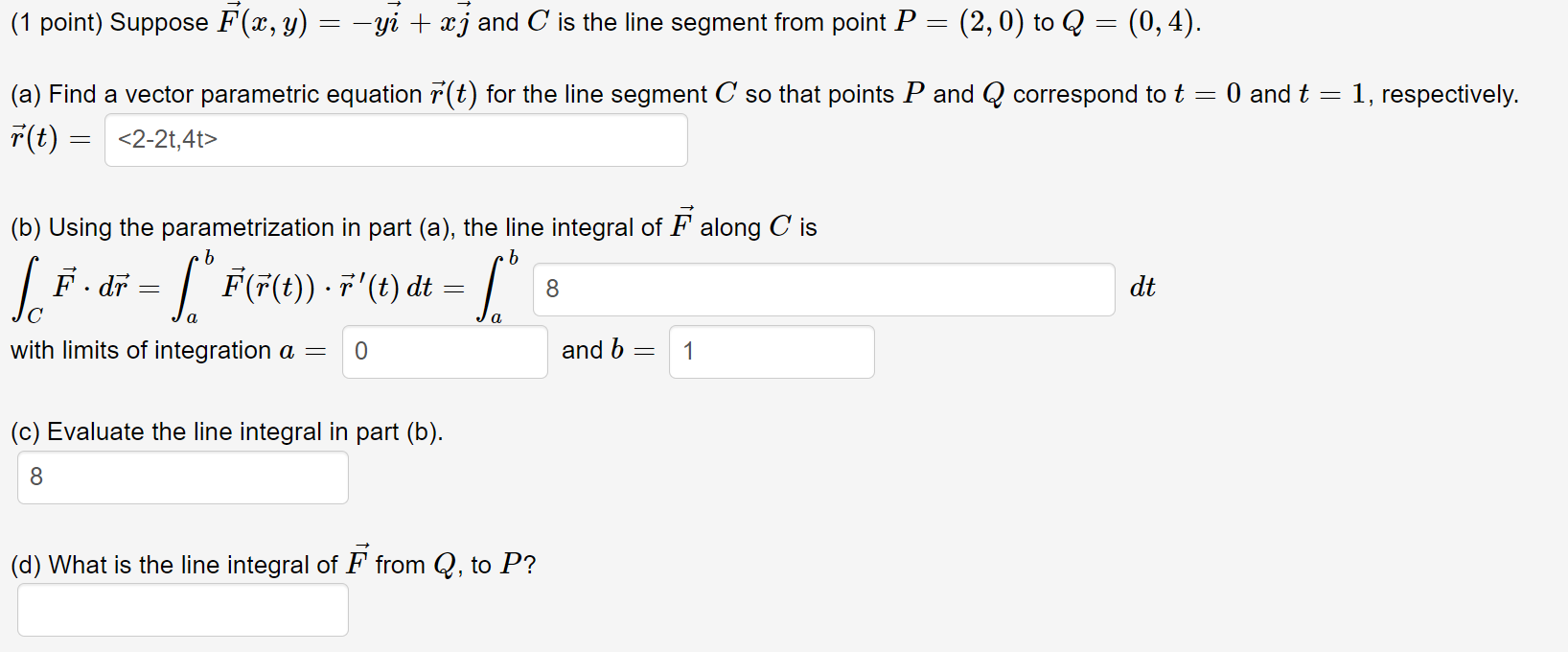Select the value 0 in limit a box
This screenshot has height=652, width=1568.
tap(361, 352)
